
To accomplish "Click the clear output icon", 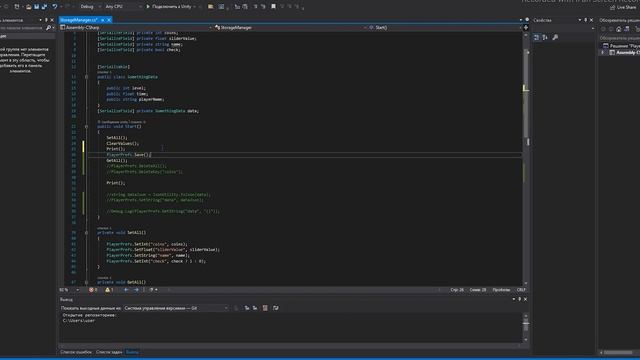I will point(265,308).
